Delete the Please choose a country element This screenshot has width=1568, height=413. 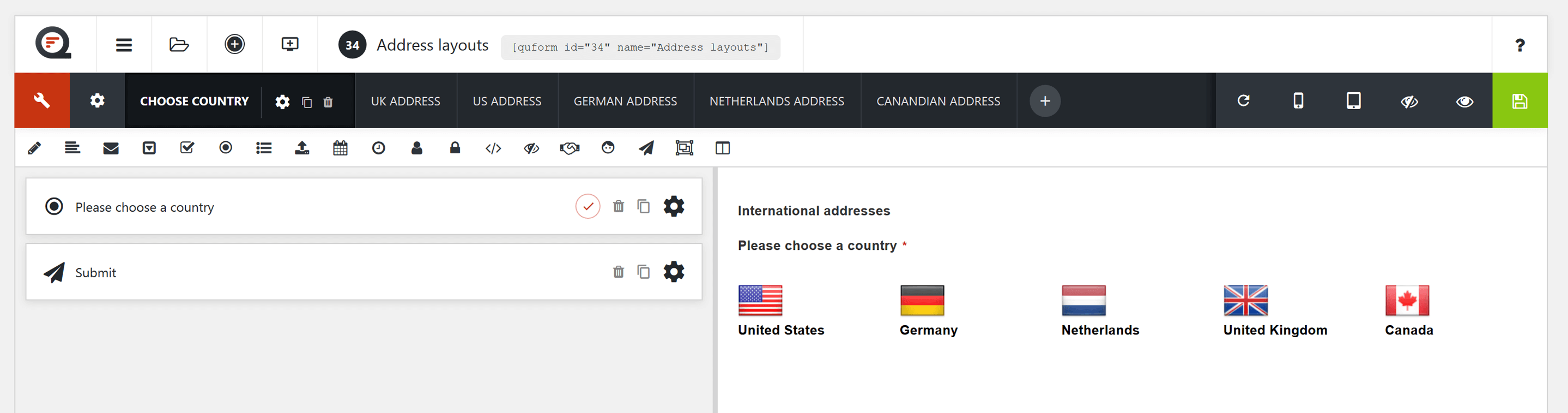(619, 206)
